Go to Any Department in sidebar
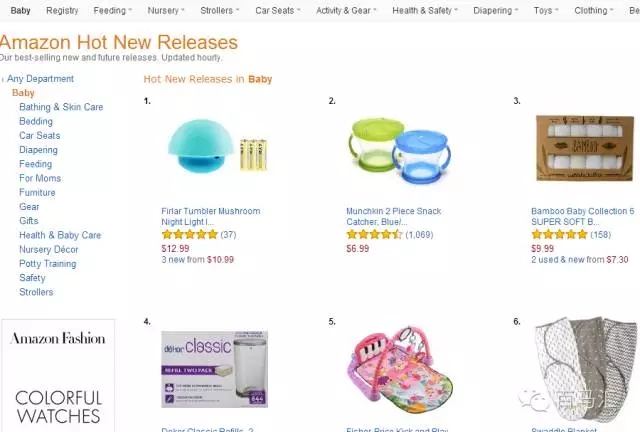 [x=40, y=79]
